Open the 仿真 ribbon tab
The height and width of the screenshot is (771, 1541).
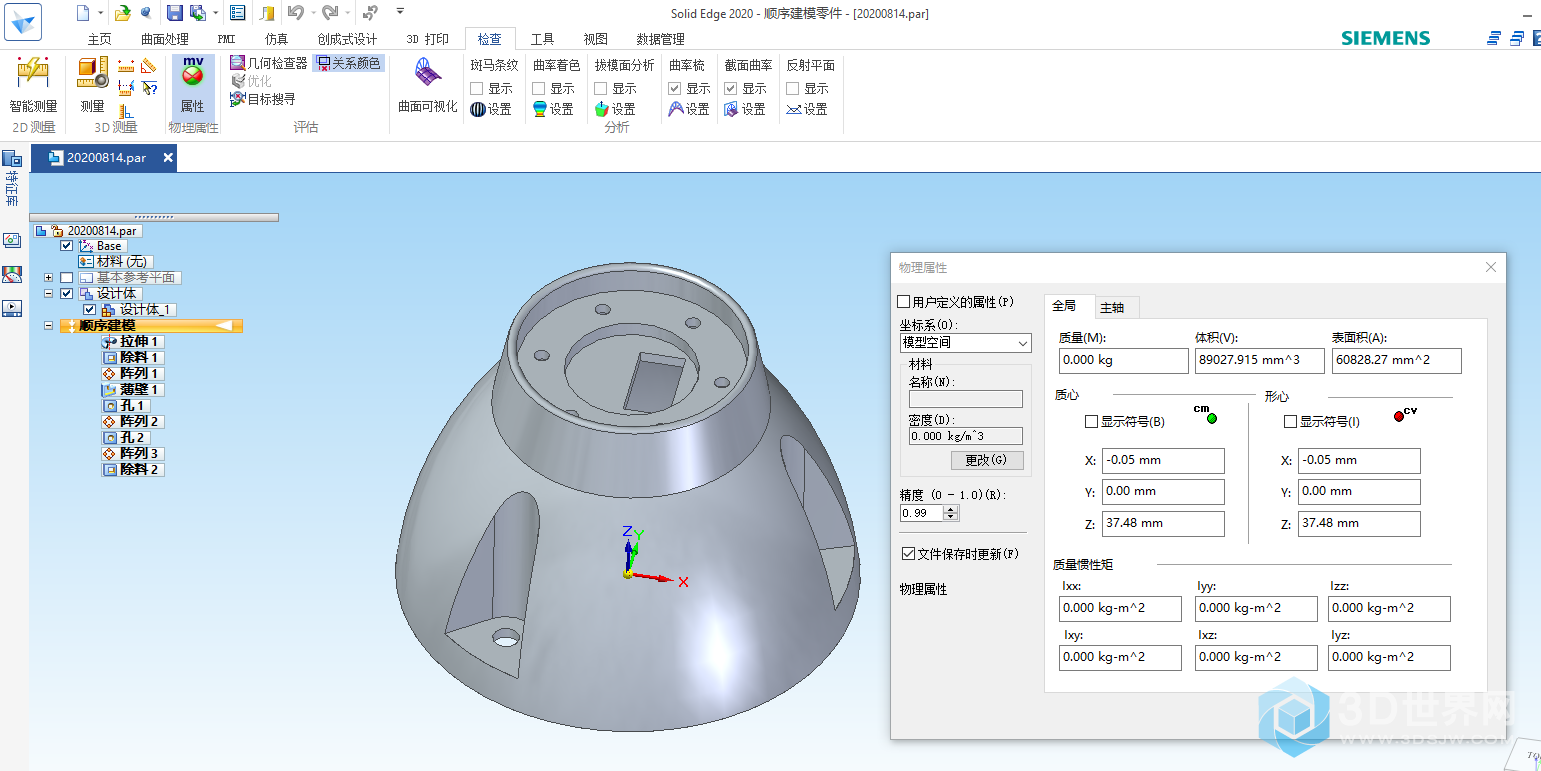pos(276,39)
